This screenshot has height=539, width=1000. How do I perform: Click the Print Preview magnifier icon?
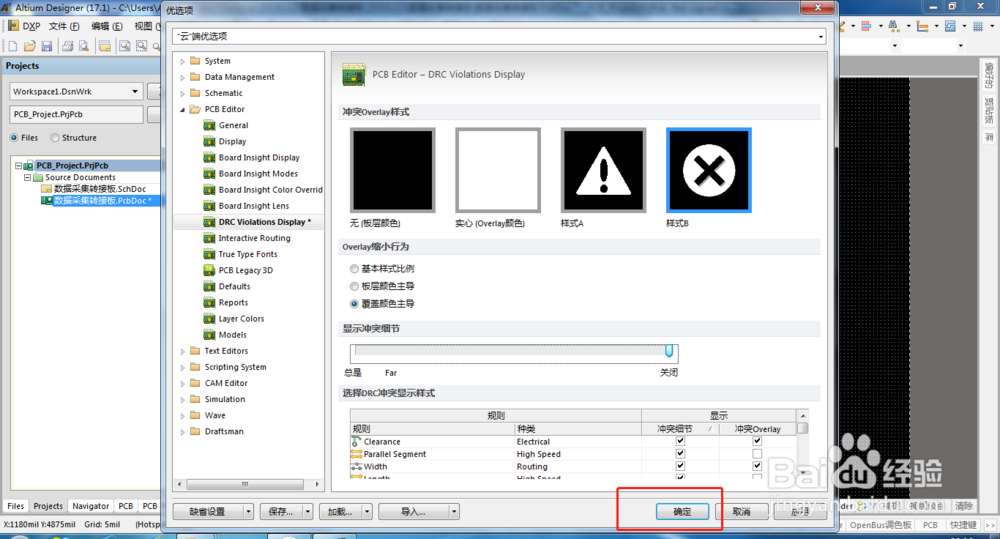84,46
